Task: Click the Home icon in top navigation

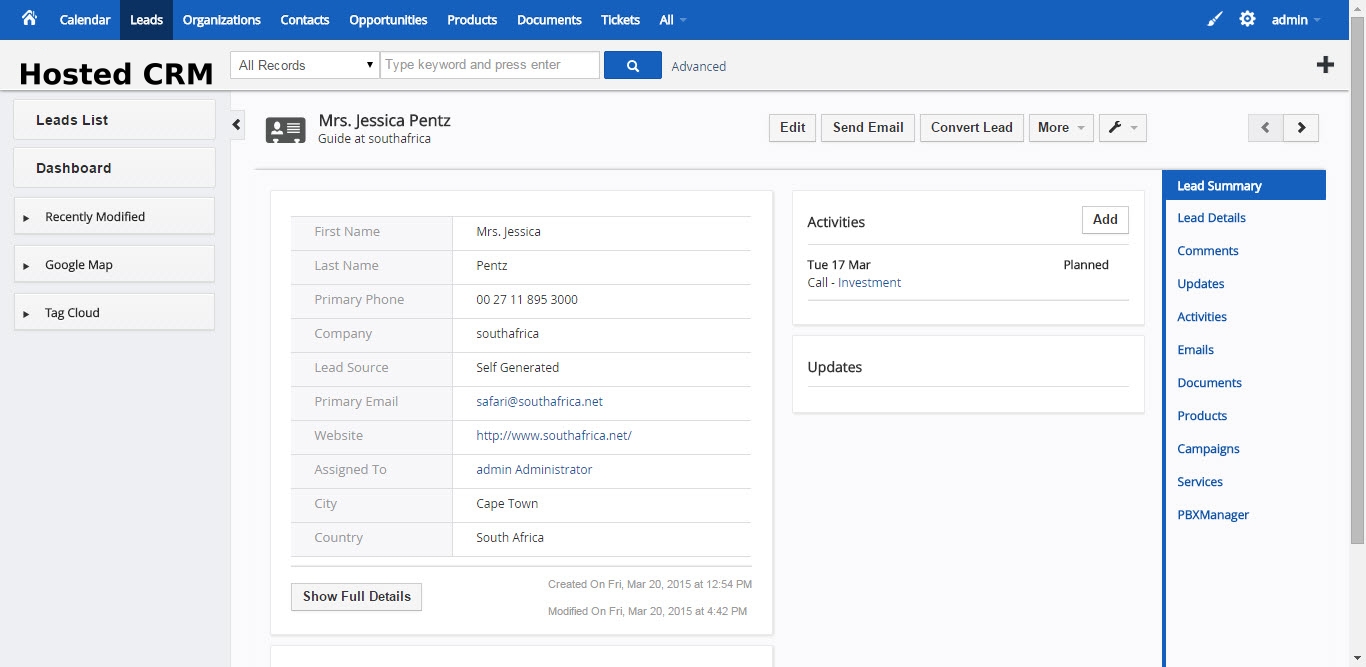Action: coord(29,19)
